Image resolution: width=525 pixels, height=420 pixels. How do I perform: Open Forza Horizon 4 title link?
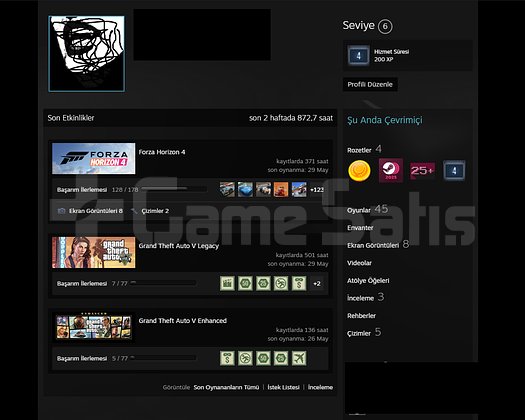[162, 152]
